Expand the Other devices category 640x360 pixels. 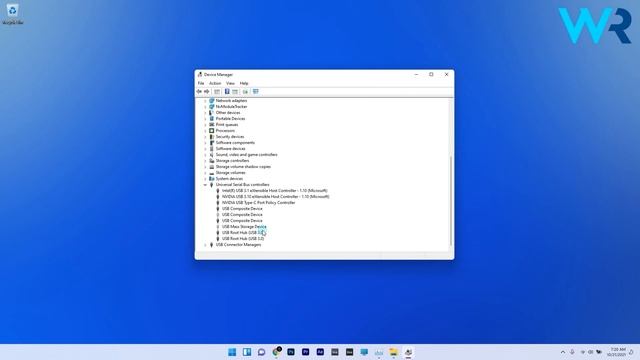click(205, 113)
